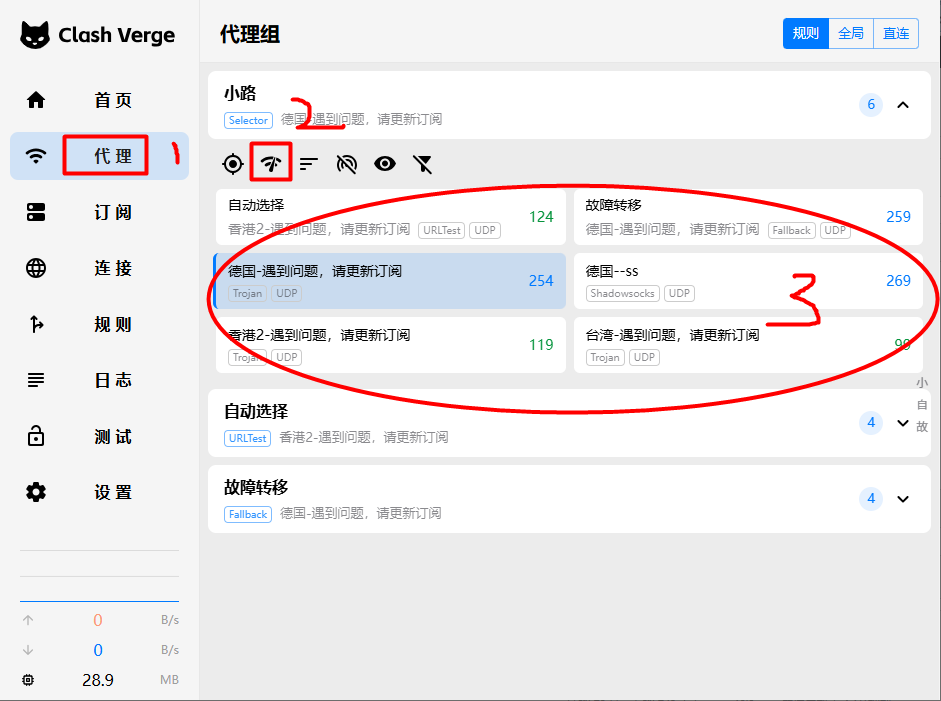Select 规则 rule mode button
Screen dimensions: 941x701
806,33
